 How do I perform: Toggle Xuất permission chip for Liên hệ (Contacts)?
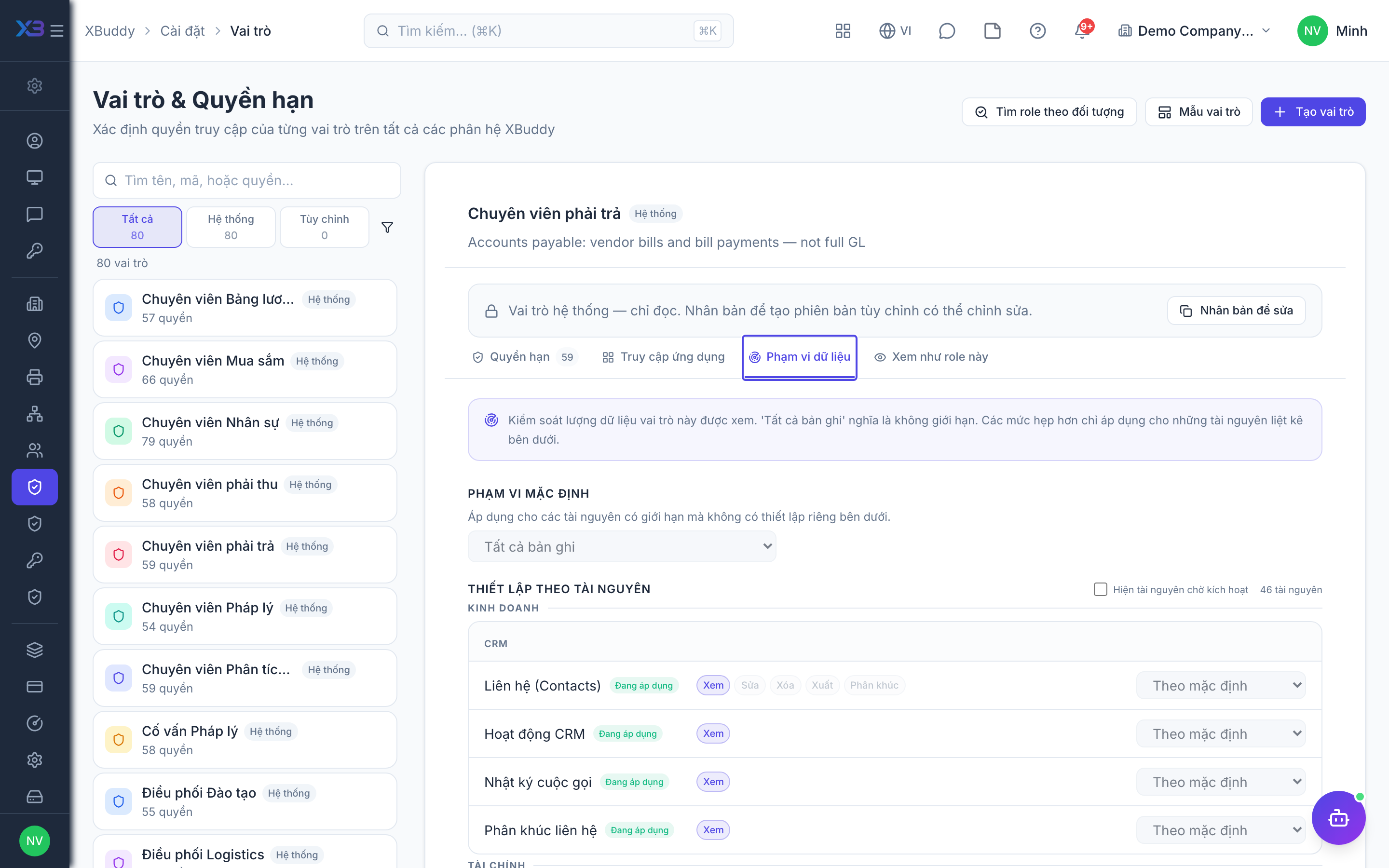pyautogui.click(x=822, y=685)
